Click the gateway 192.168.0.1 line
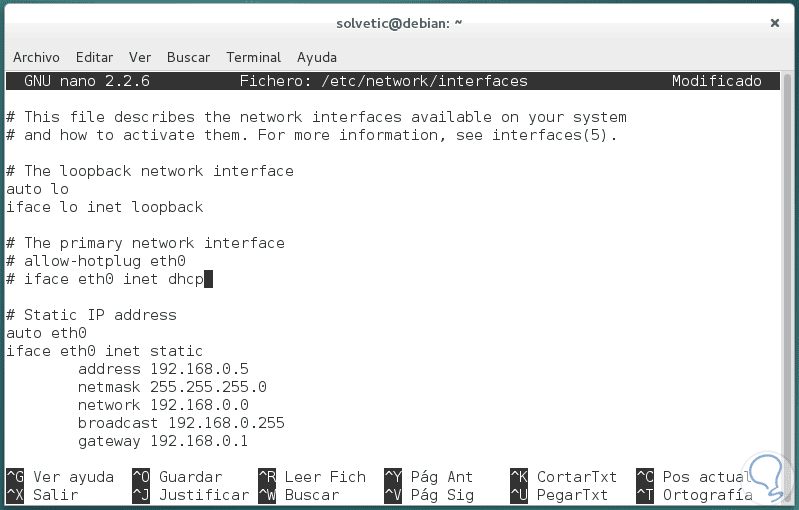The width and height of the screenshot is (799, 510). [x=163, y=441]
